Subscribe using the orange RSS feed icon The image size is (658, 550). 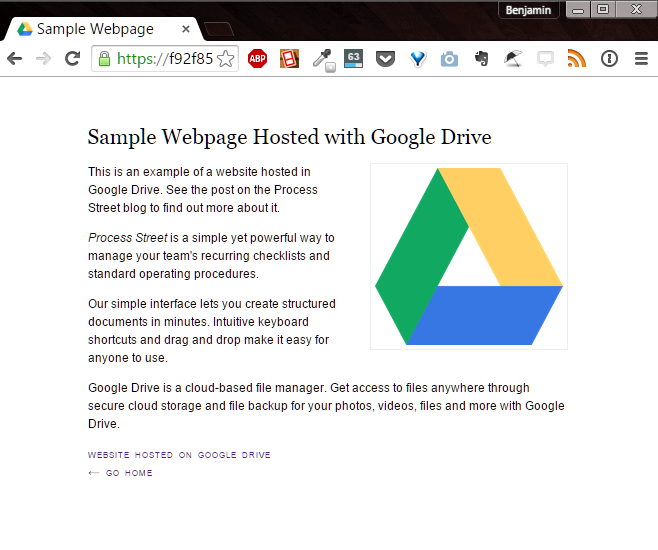577,59
